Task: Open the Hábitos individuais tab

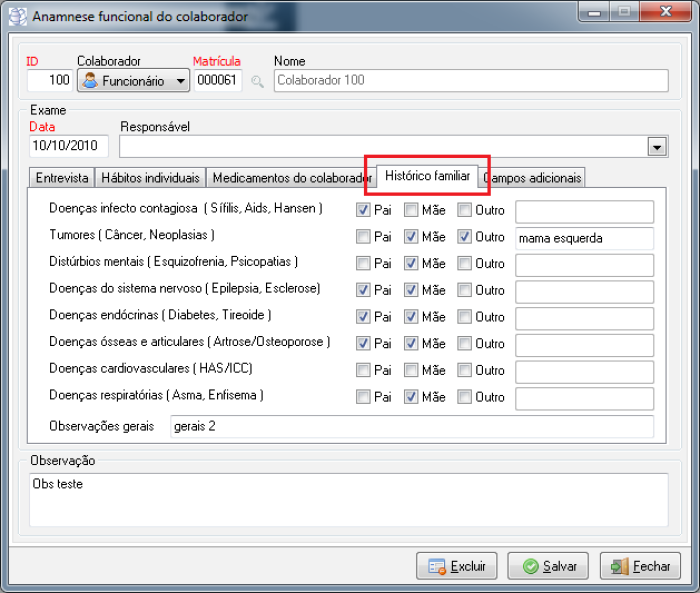Action: tap(150, 178)
